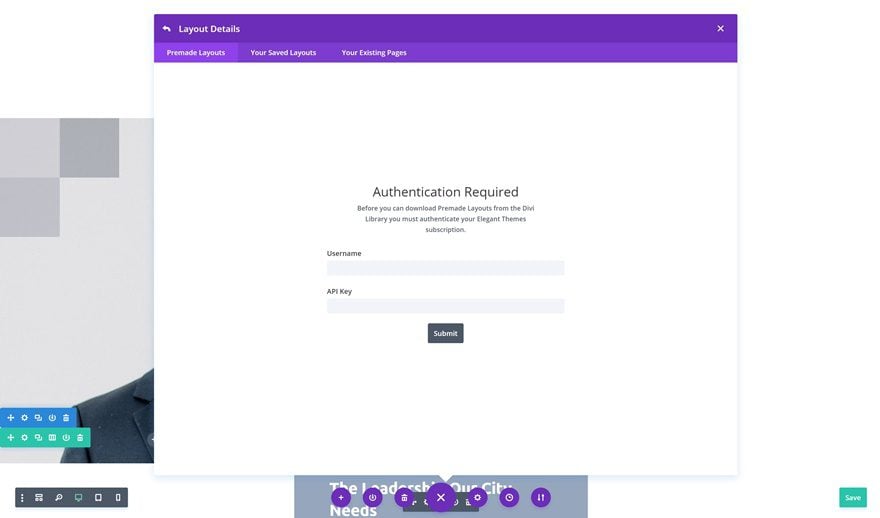Duplicate section using blue toolbar clone icon
The height and width of the screenshot is (518, 880).
[38, 418]
